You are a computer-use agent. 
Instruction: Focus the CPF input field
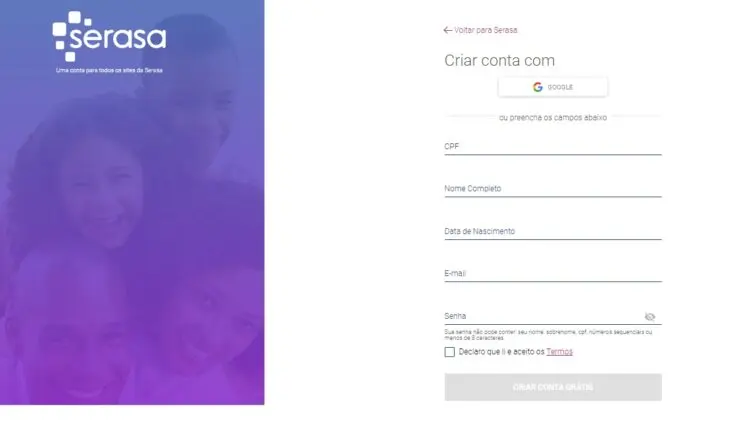tap(552, 147)
